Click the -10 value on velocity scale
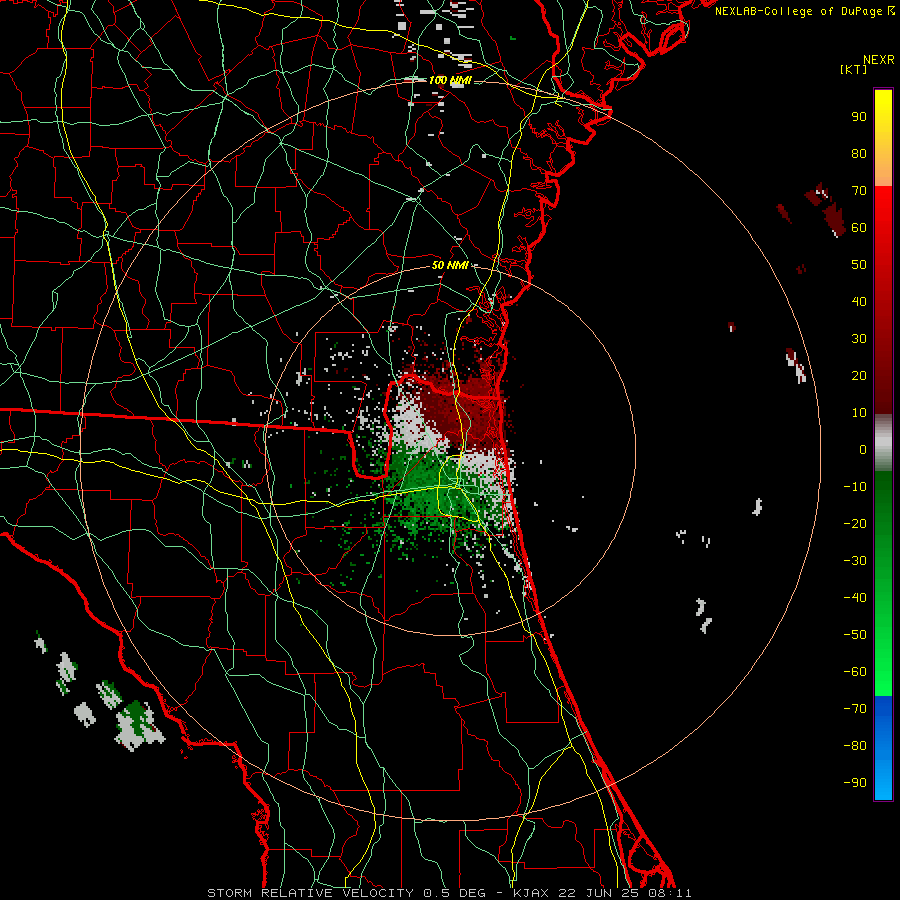This screenshot has height=900, width=900. (855, 487)
